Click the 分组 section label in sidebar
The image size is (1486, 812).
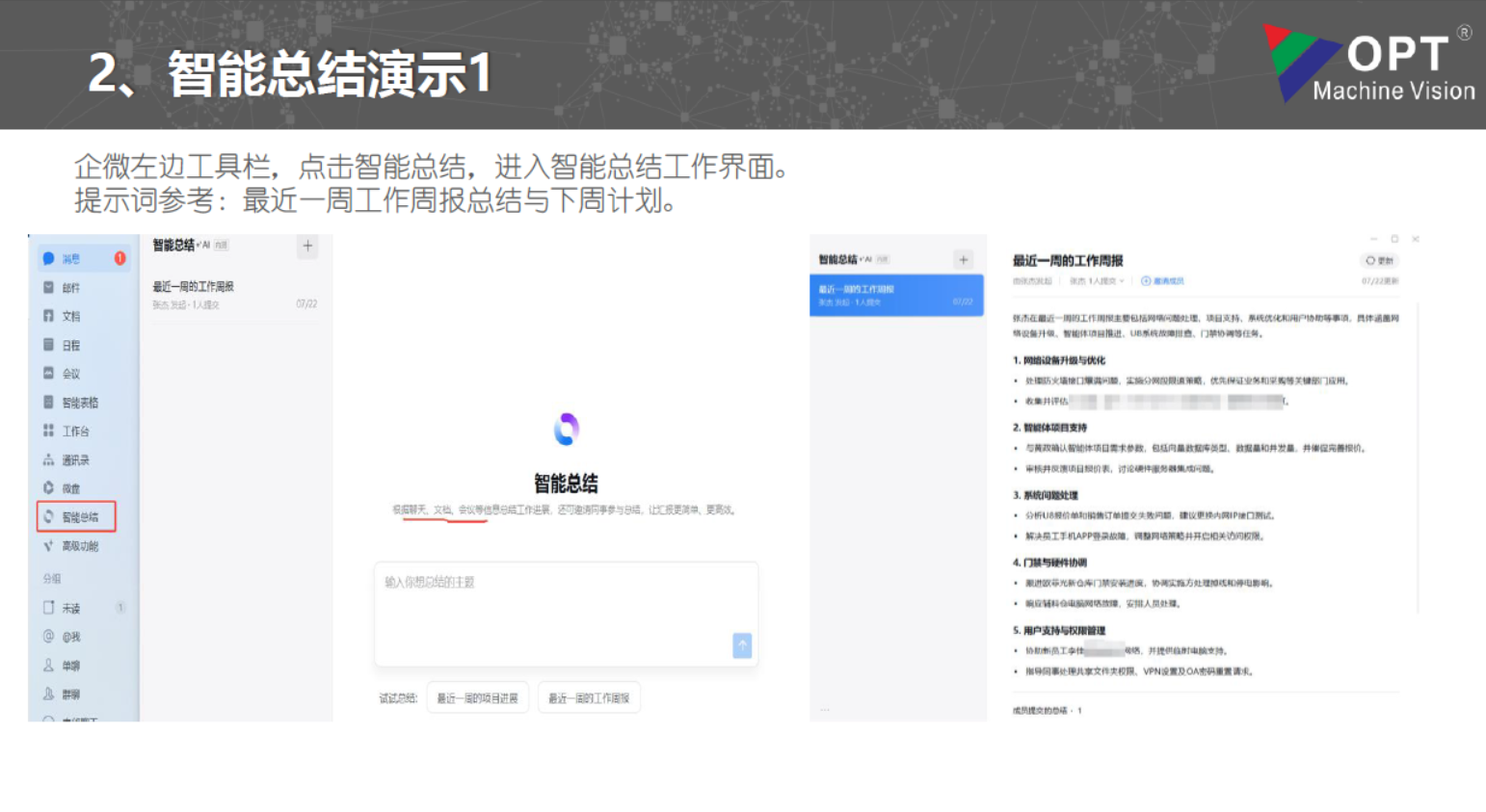52,579
